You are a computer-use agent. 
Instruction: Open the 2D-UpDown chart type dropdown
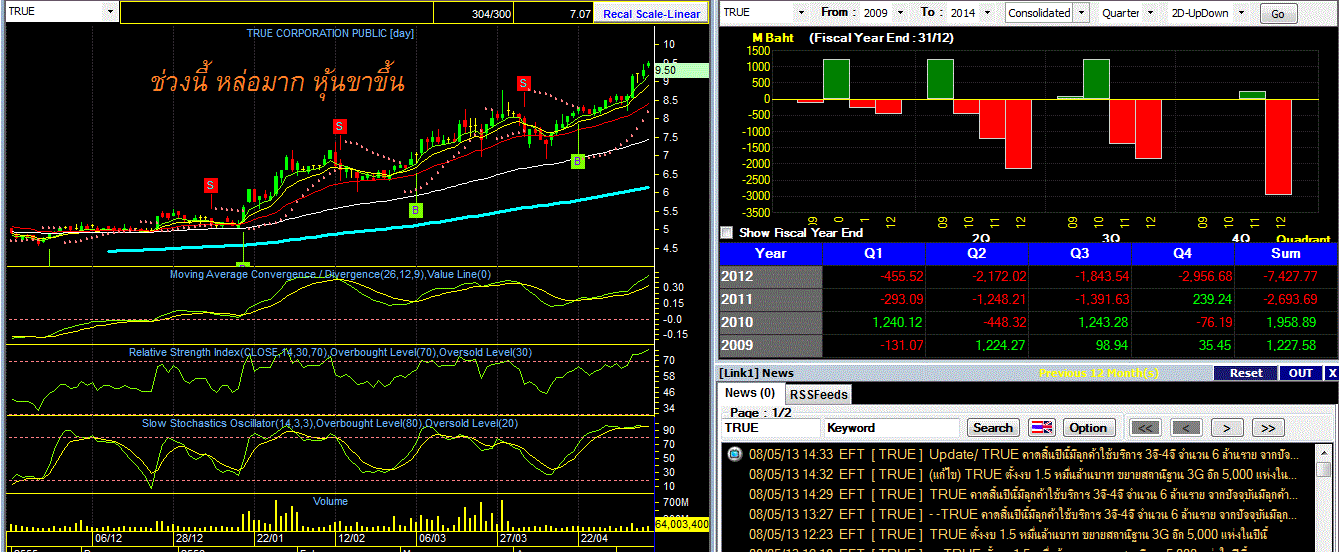(x=1243, y=12)
